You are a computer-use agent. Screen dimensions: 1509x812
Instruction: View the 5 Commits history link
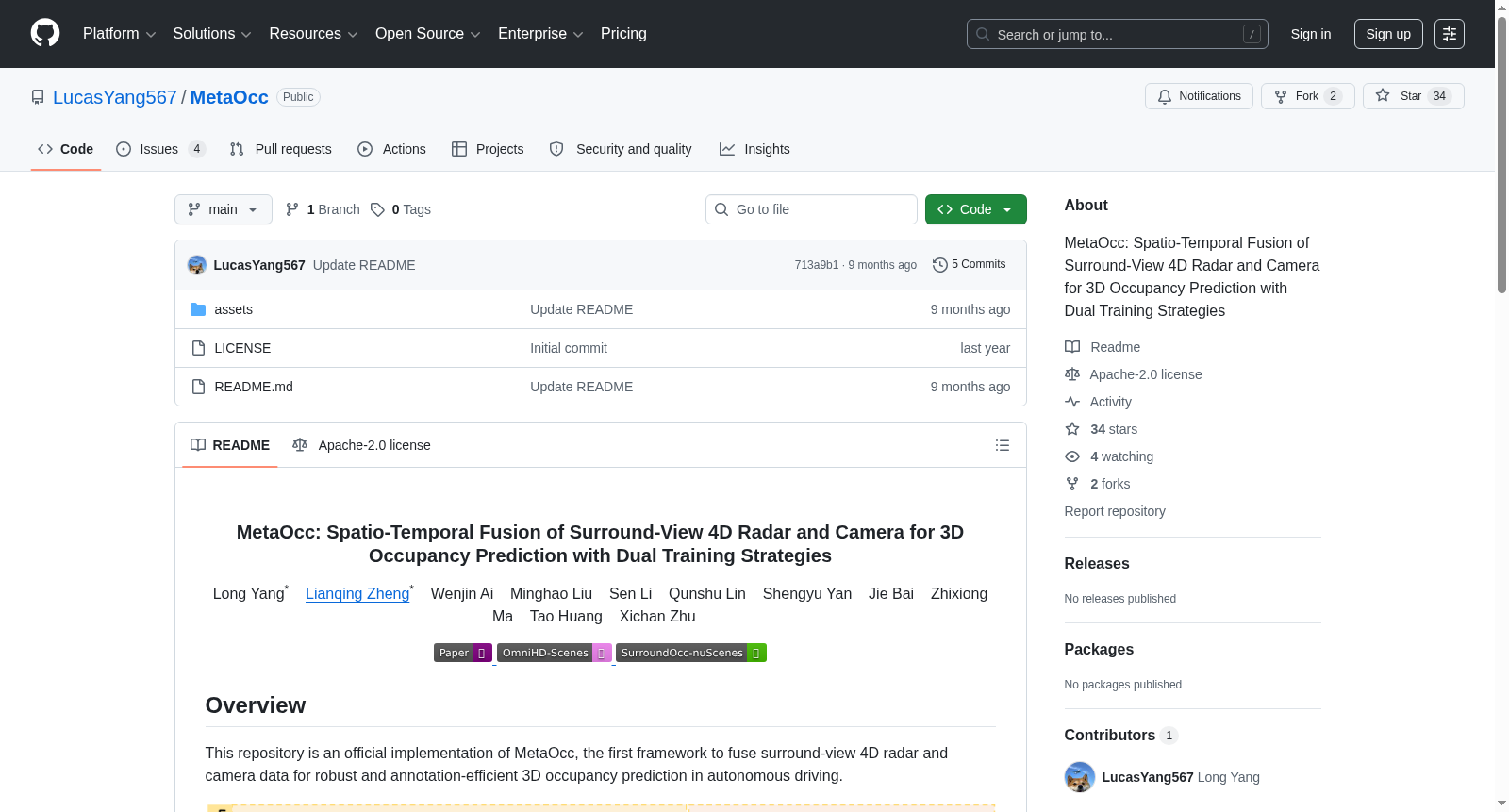tap(970, 265)
